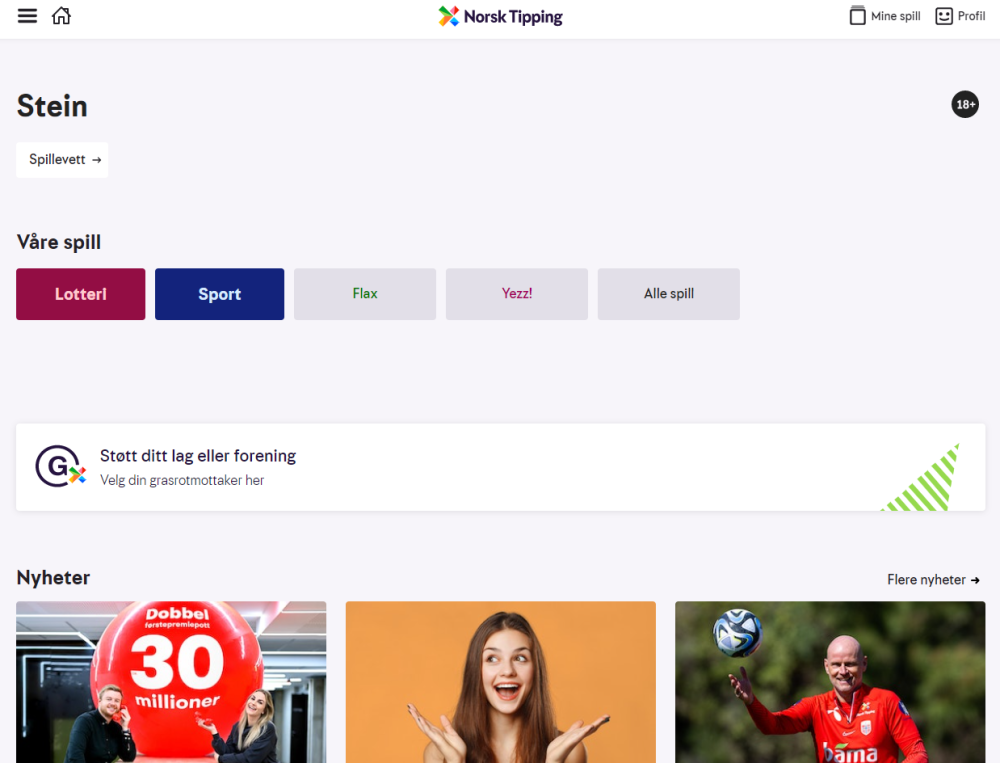This screenshot has height=763, width=1000.
Task: Select the Lotteri games category
Action: (80, 294)
